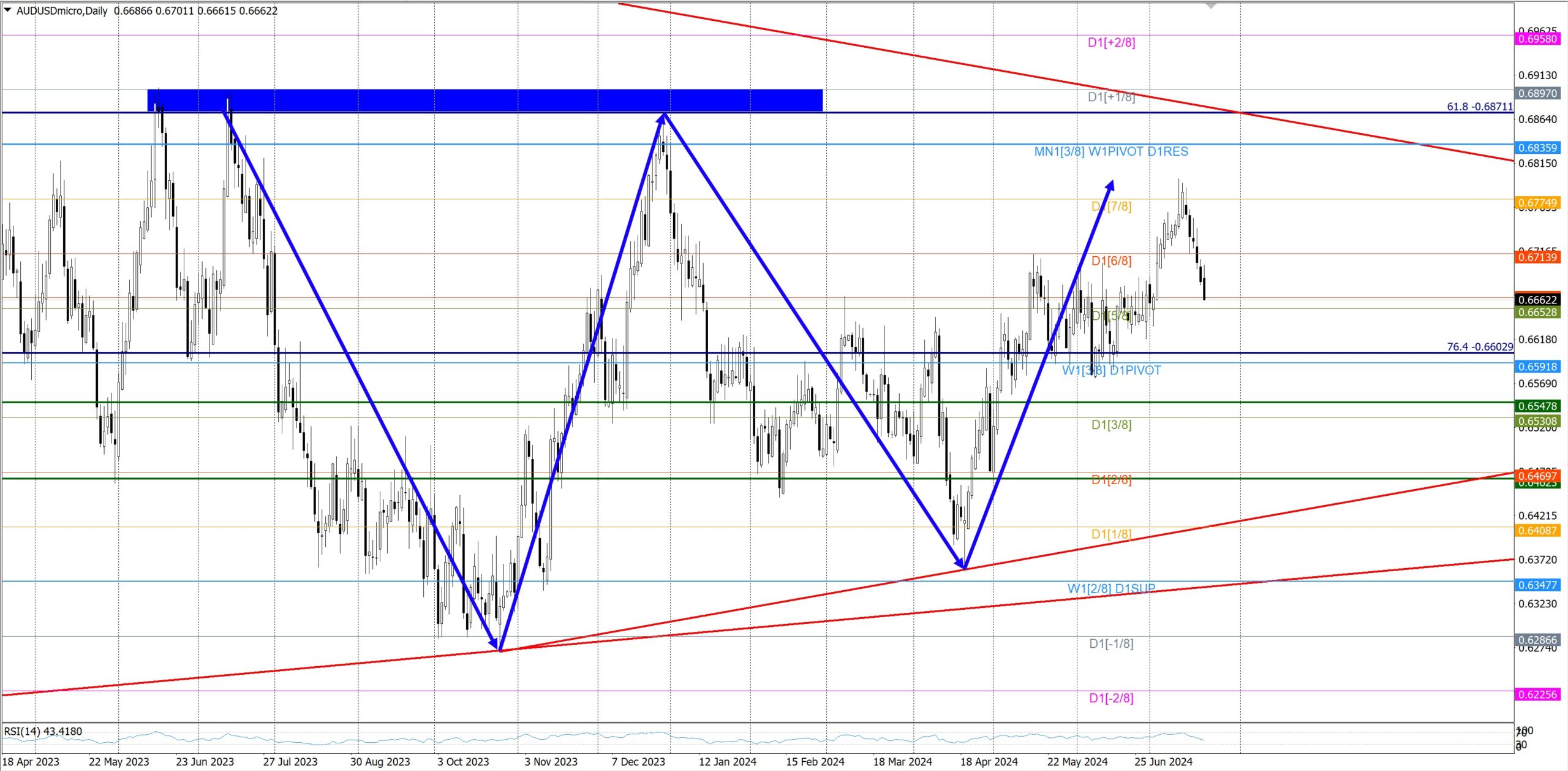This screenshot has width=1568, height=771.
Task: Select the W1[2/8] D1SUP text label
Action: (1110, 588)
